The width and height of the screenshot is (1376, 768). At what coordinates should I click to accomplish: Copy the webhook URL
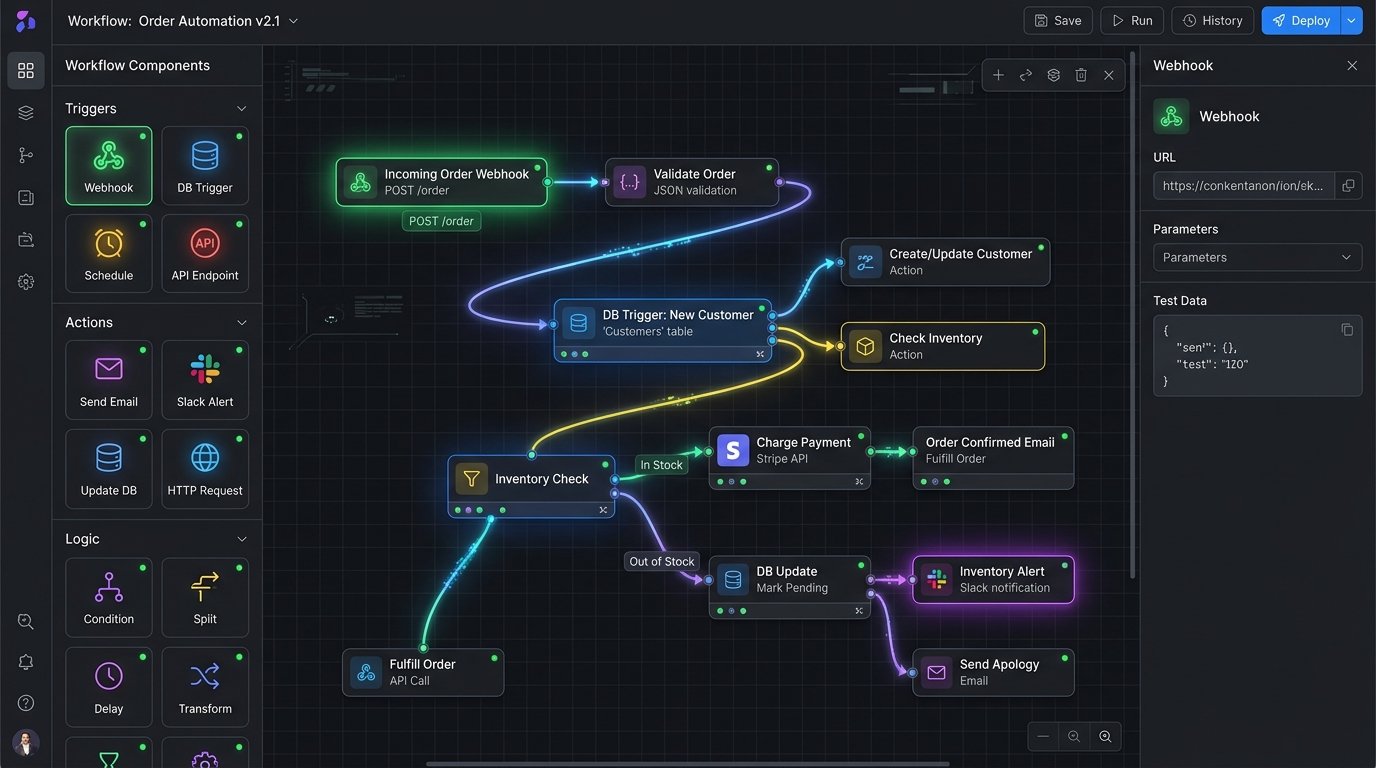[1348, 185]
